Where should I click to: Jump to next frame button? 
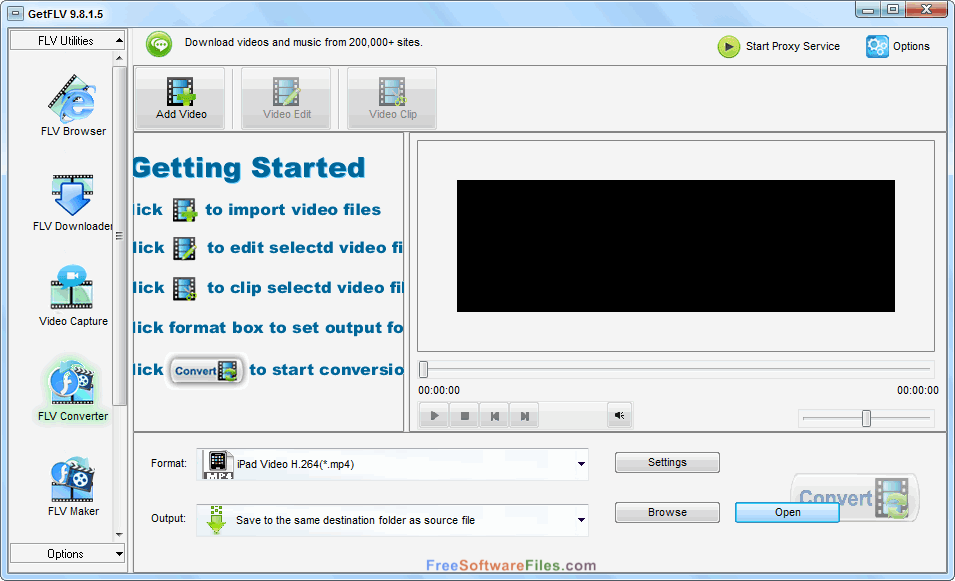(x=524, y=416)
